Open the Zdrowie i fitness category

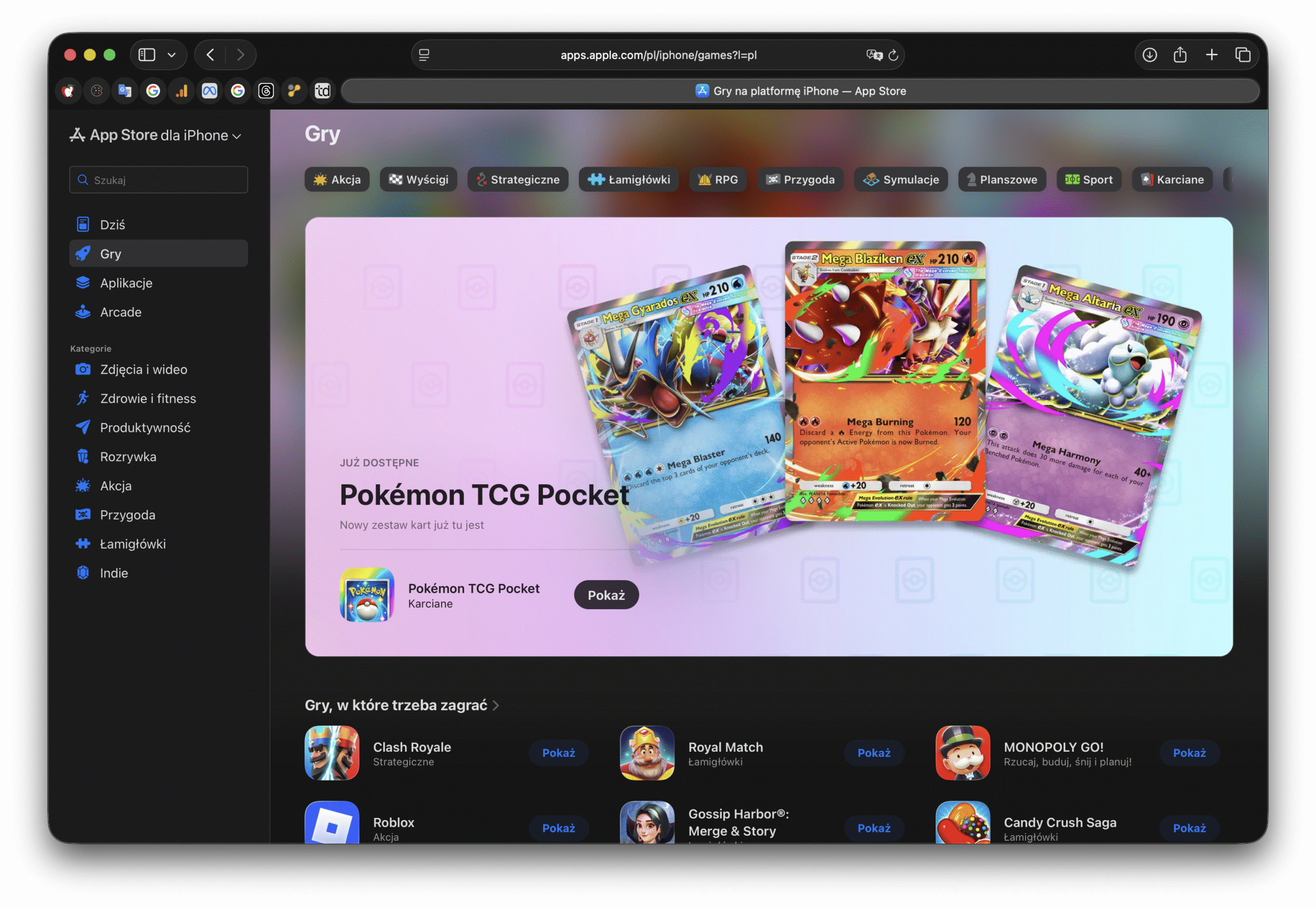pos(148,398)
